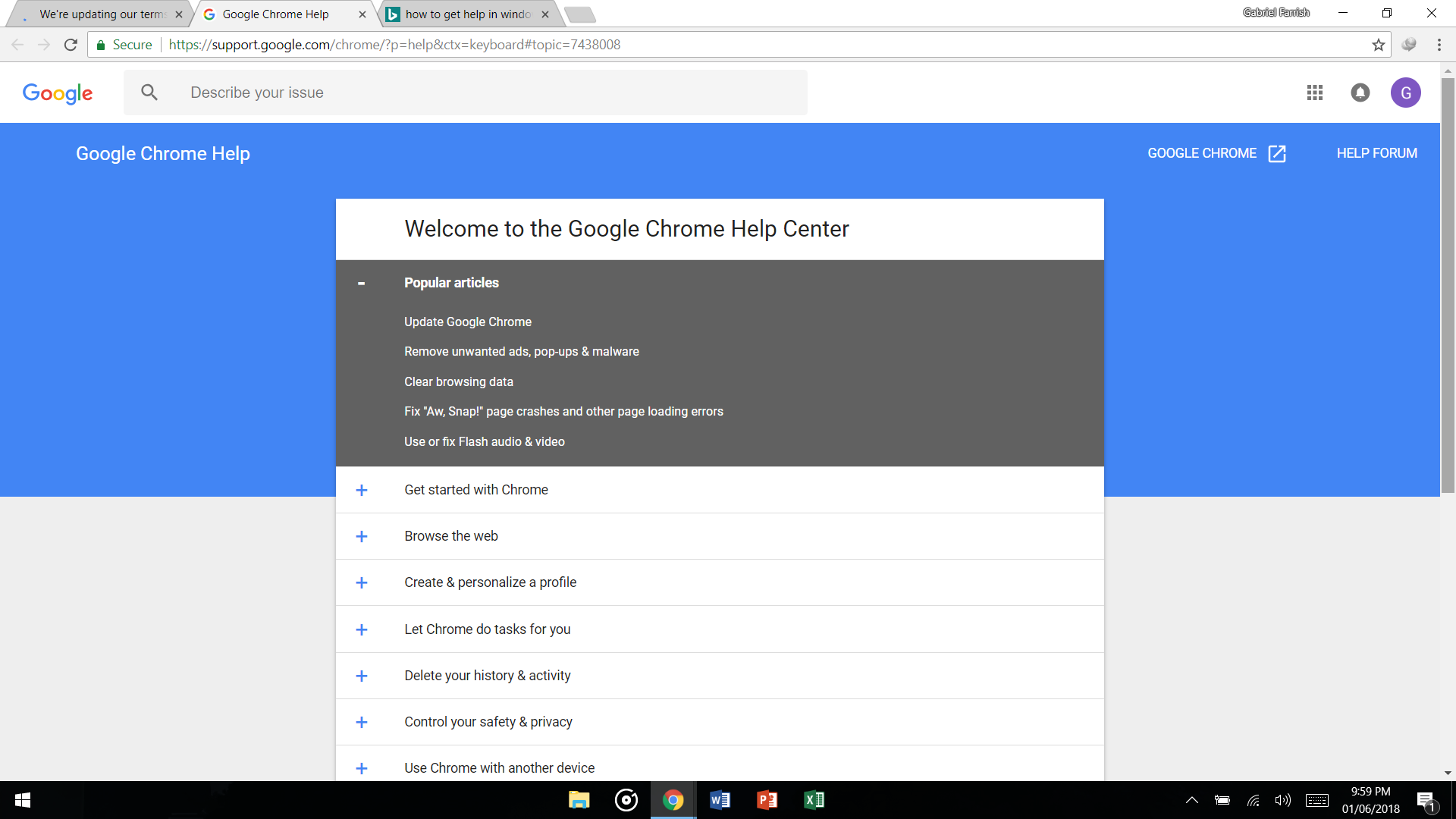Screen dimensions: 1456x819
Task: Open the Action Center notifications
Action: 1426,801
